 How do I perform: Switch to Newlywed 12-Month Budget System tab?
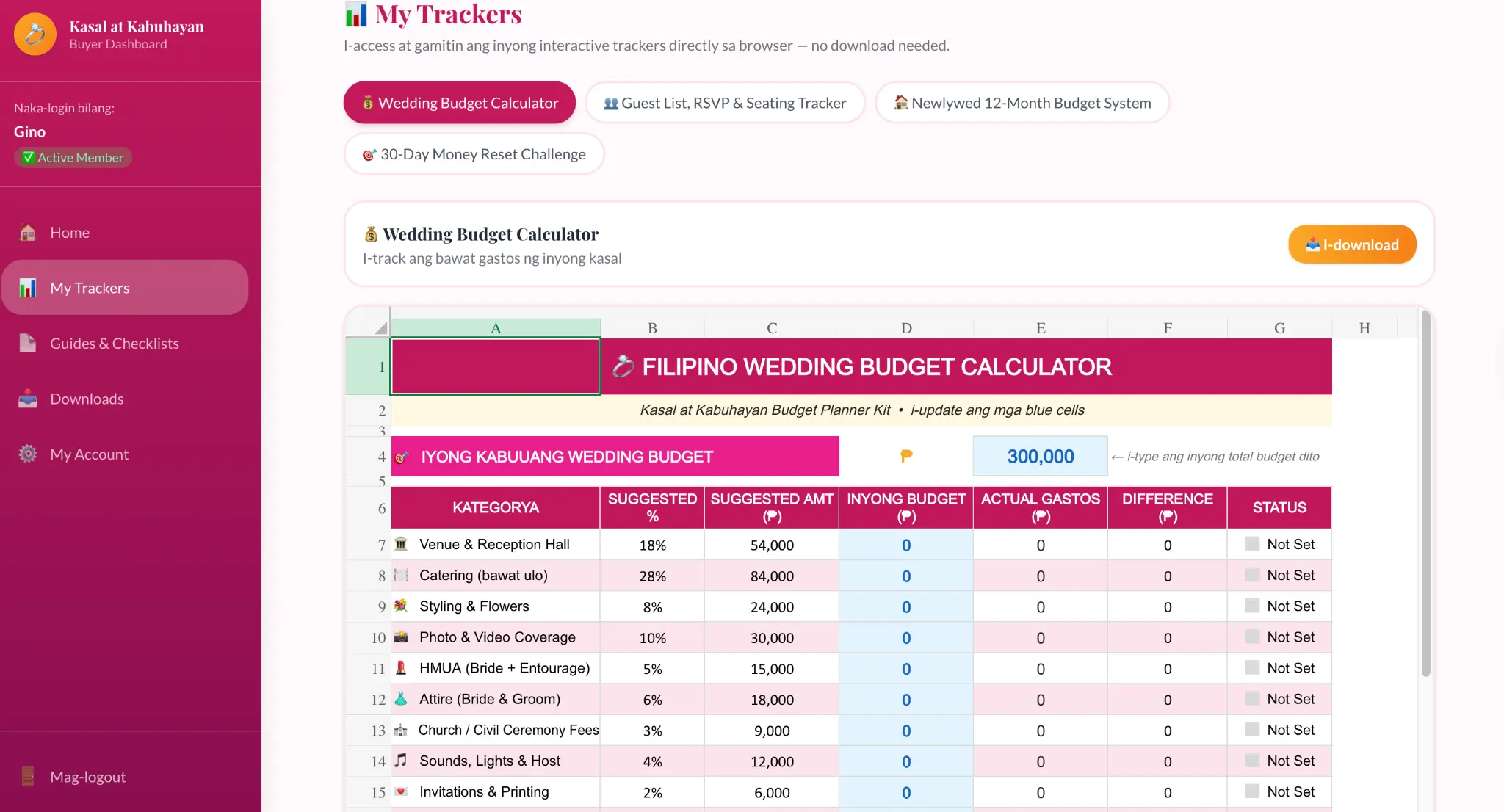tap(1022, 103)
